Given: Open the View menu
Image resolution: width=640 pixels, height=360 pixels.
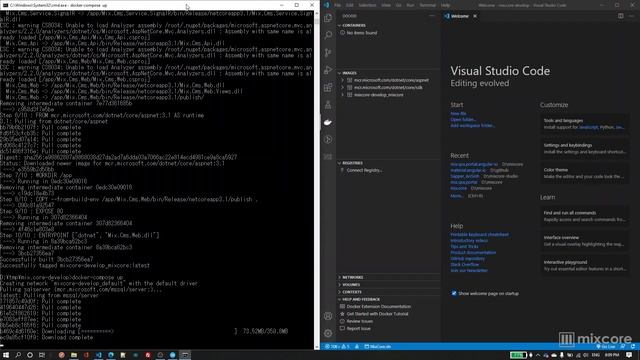Looking at the screenshot, I should (386, 5).
